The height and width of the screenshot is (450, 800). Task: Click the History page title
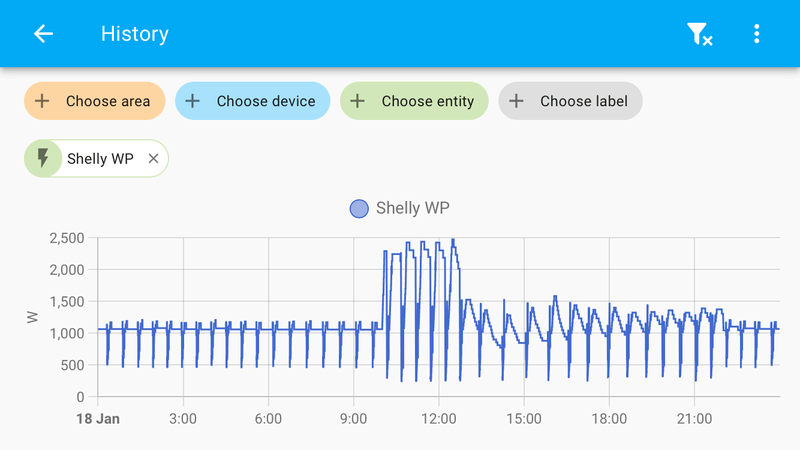[x=134, y=34]
